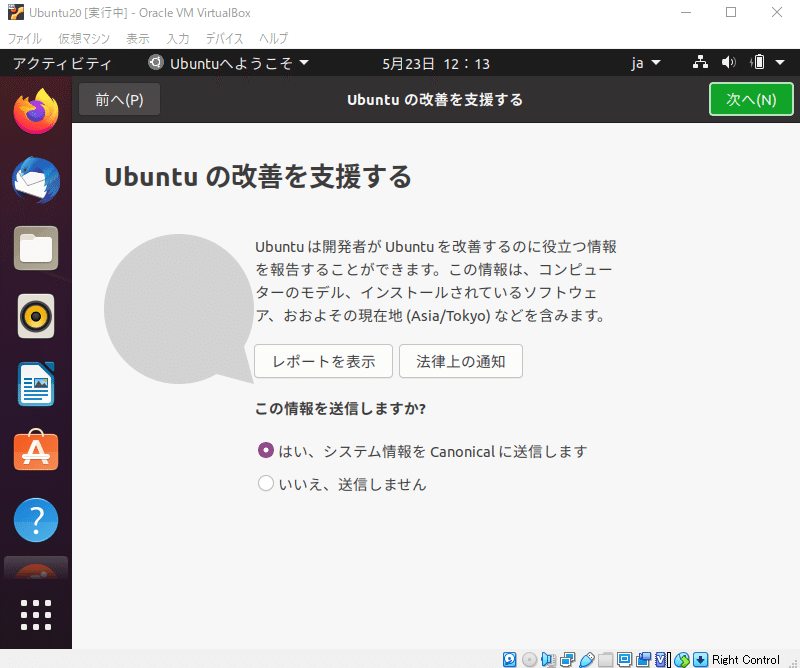The height and width of the screenshot is (668, 800).
Task: Open the 'Ubuntuへようこそ' app menu dropdown
Action: 229,63
